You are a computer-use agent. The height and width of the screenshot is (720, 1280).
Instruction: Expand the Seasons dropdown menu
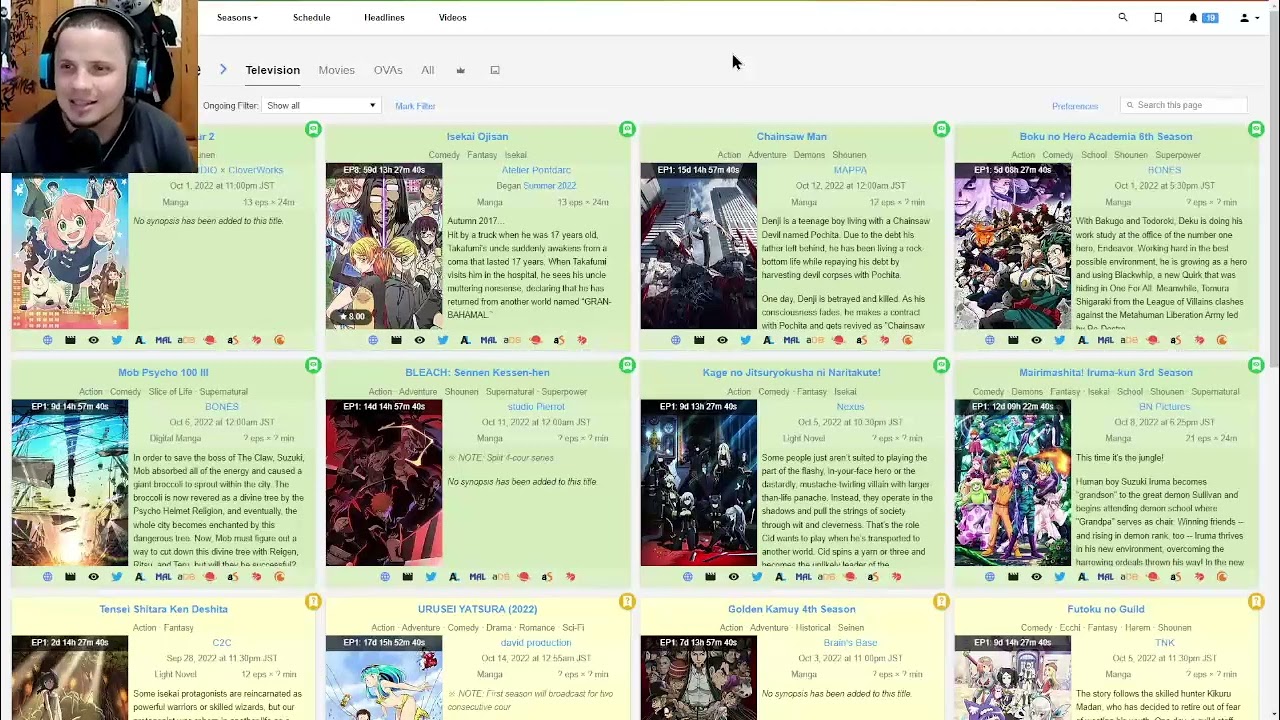[237, 17]
